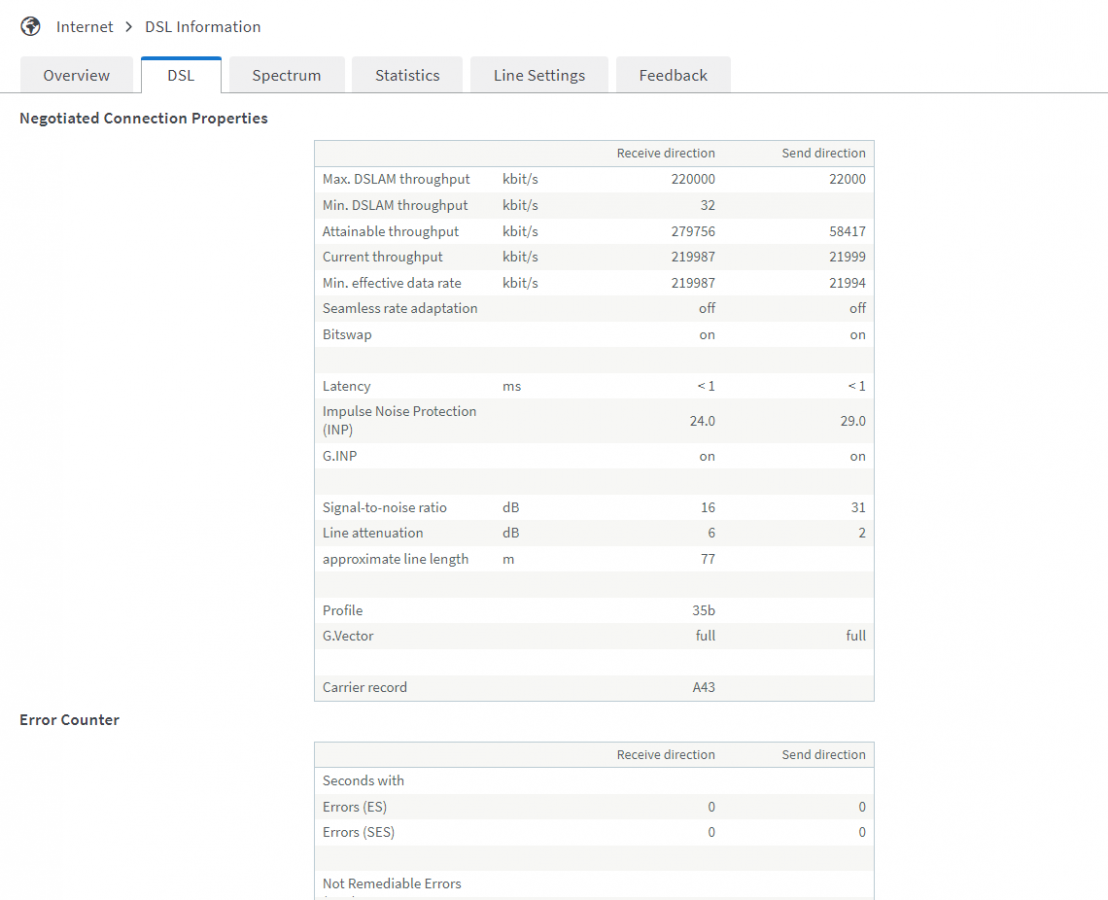Click Receive direction header in connection properties table

666,153
